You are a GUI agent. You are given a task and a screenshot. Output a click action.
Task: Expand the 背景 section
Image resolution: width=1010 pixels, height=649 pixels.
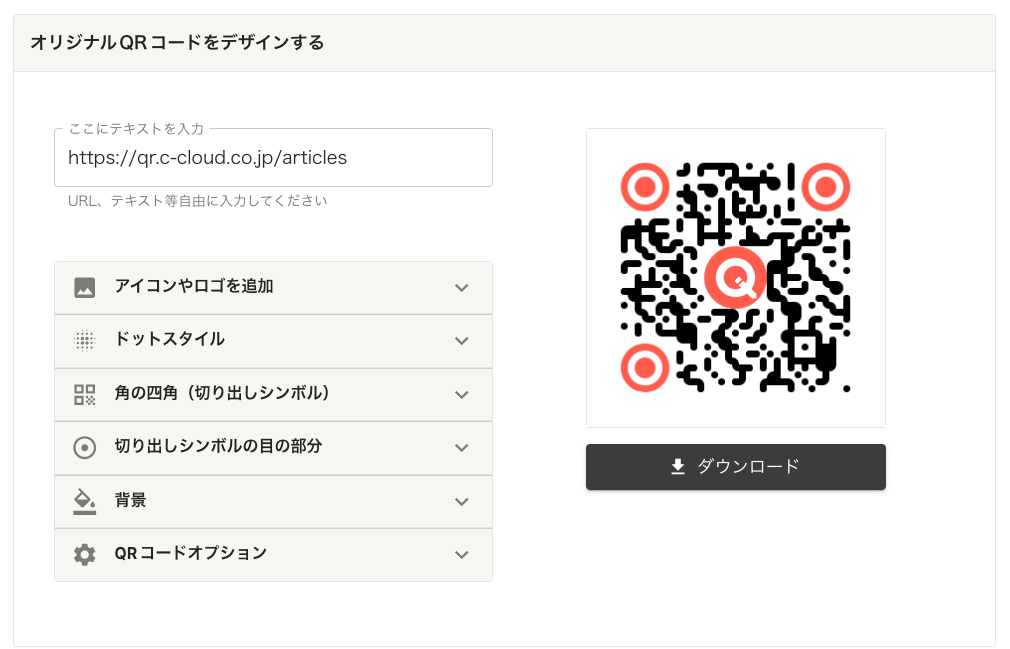point(273,501)
